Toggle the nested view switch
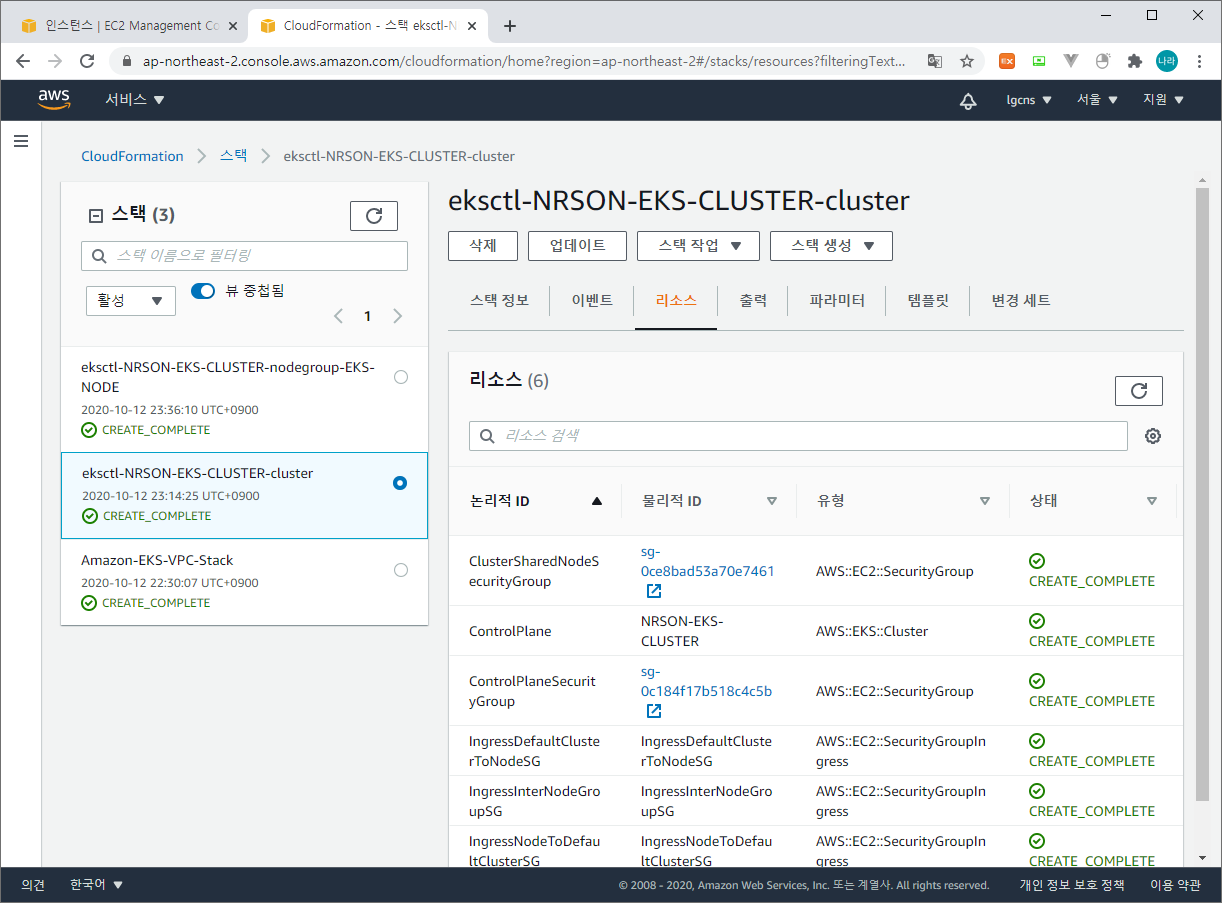Viewport: 1222px width, 903px height. click(203, 291)
